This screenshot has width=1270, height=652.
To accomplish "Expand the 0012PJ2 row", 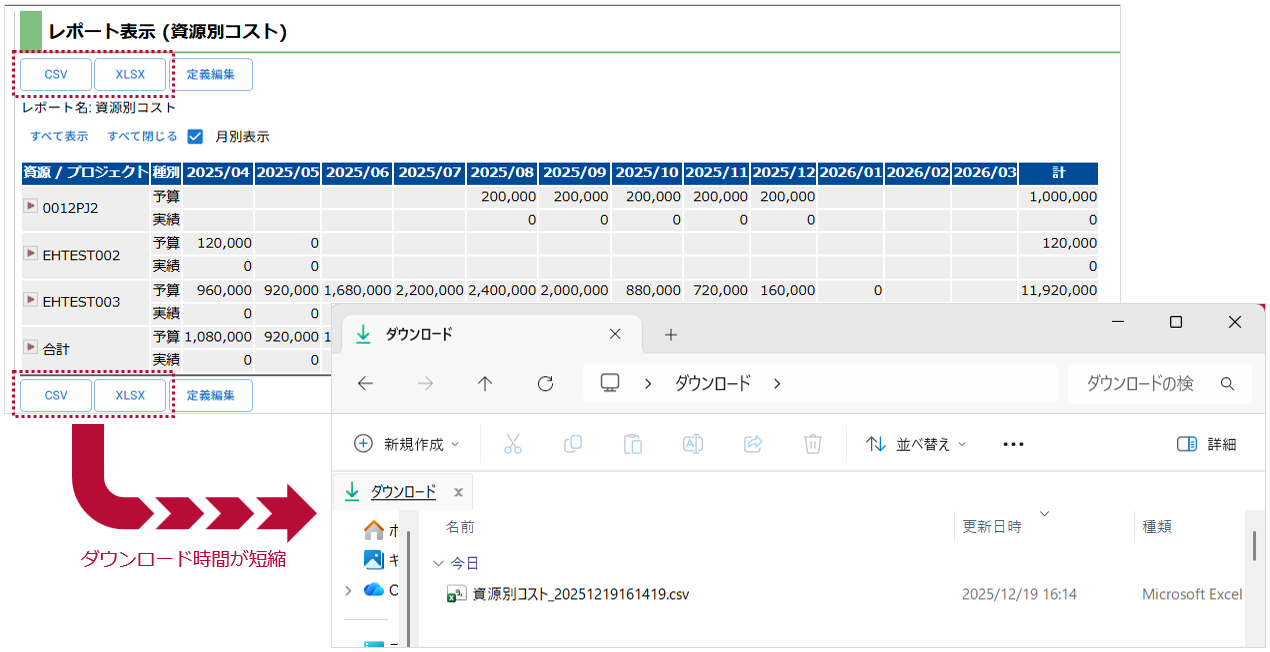I will coord(30,206).
